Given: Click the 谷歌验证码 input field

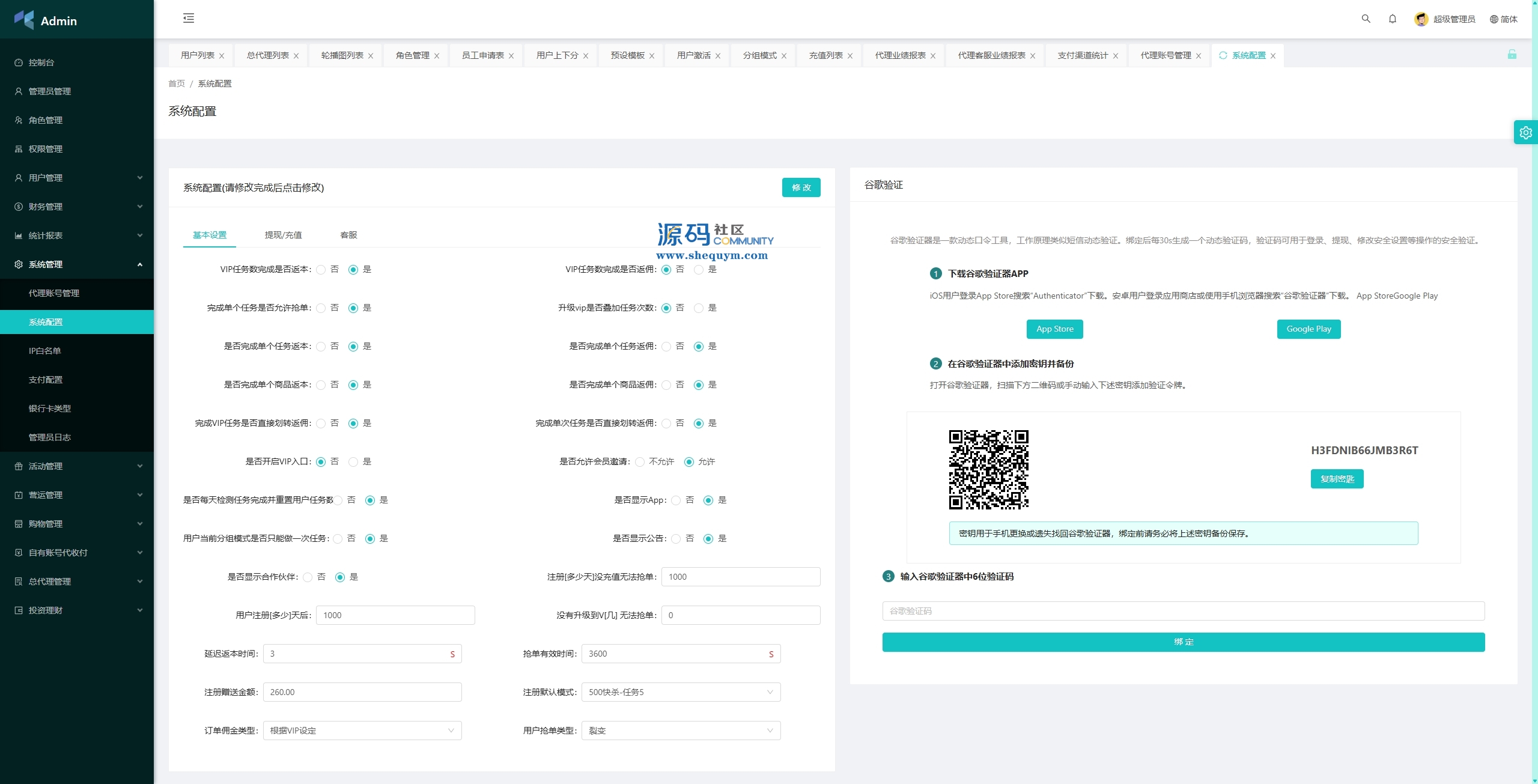Looking at the screenshot, I should click(1183, 611).
